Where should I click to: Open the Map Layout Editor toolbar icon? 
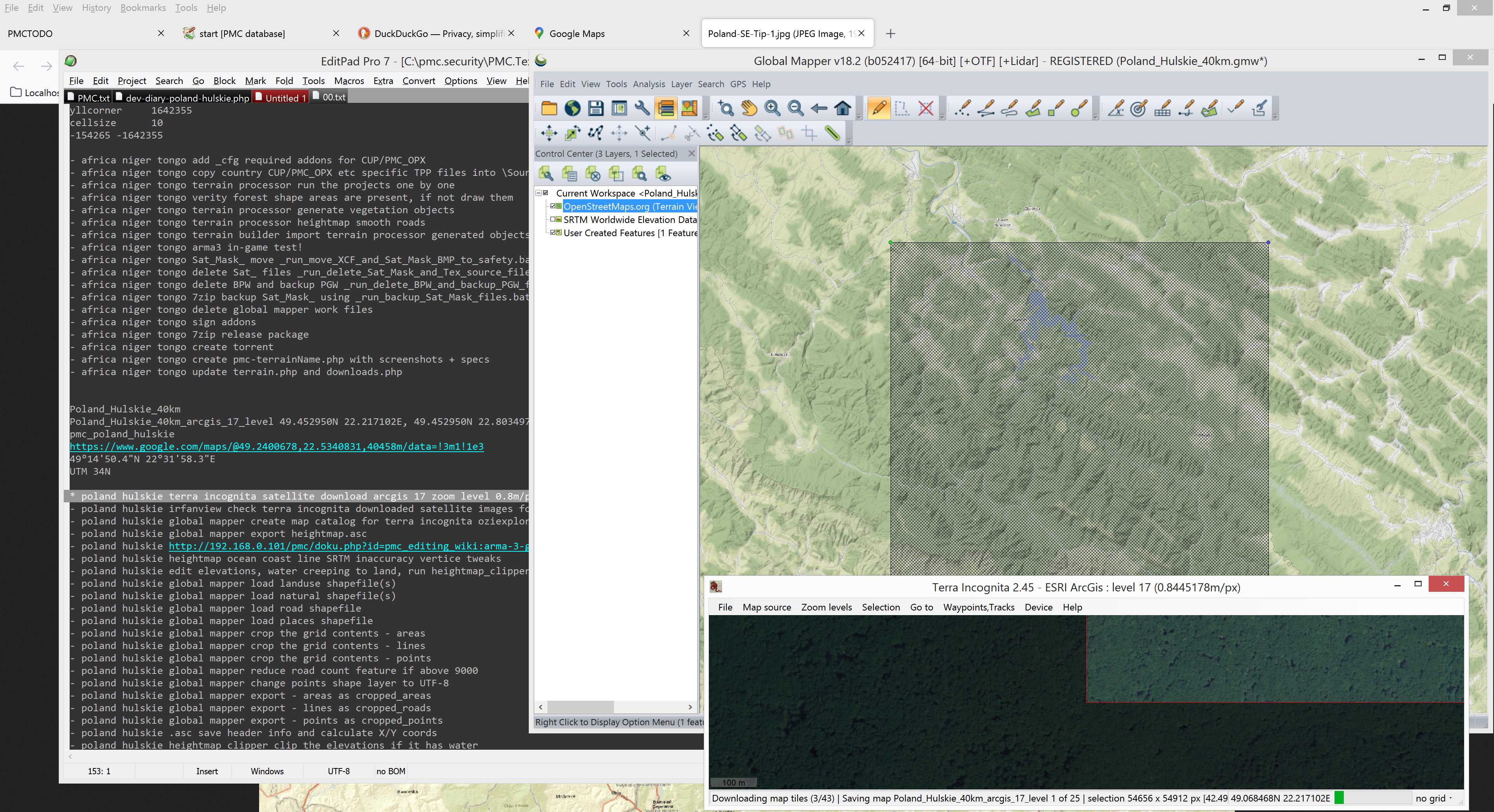[x=689, y=109]
